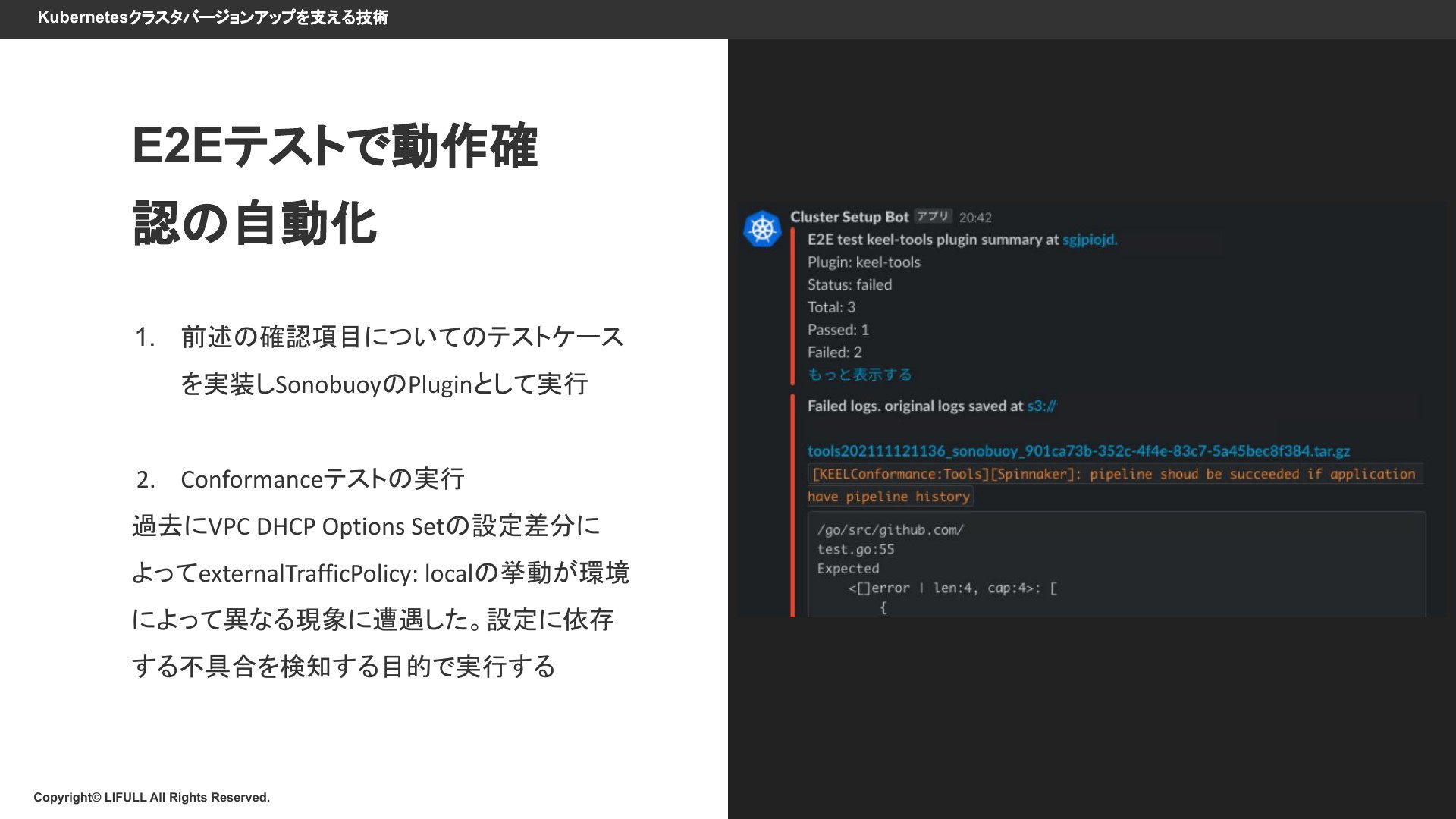Image resolution: width=1456 pixels, height=819 pixels.
Task: Click the Cluster Setup Bot name
Action: coord(849,217)
